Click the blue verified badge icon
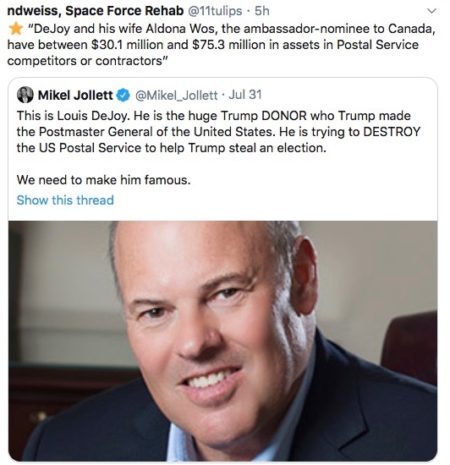The image size is (450, 465). [123, 95]
